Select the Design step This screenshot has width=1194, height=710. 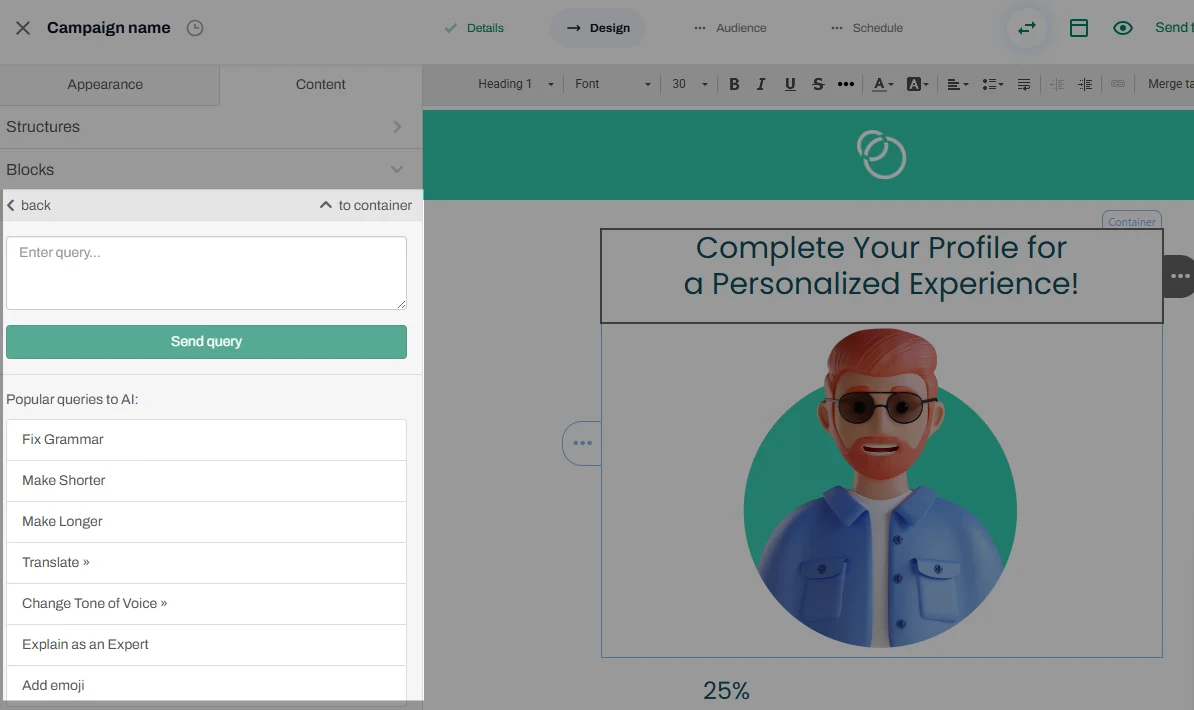(x=598, y=28)
